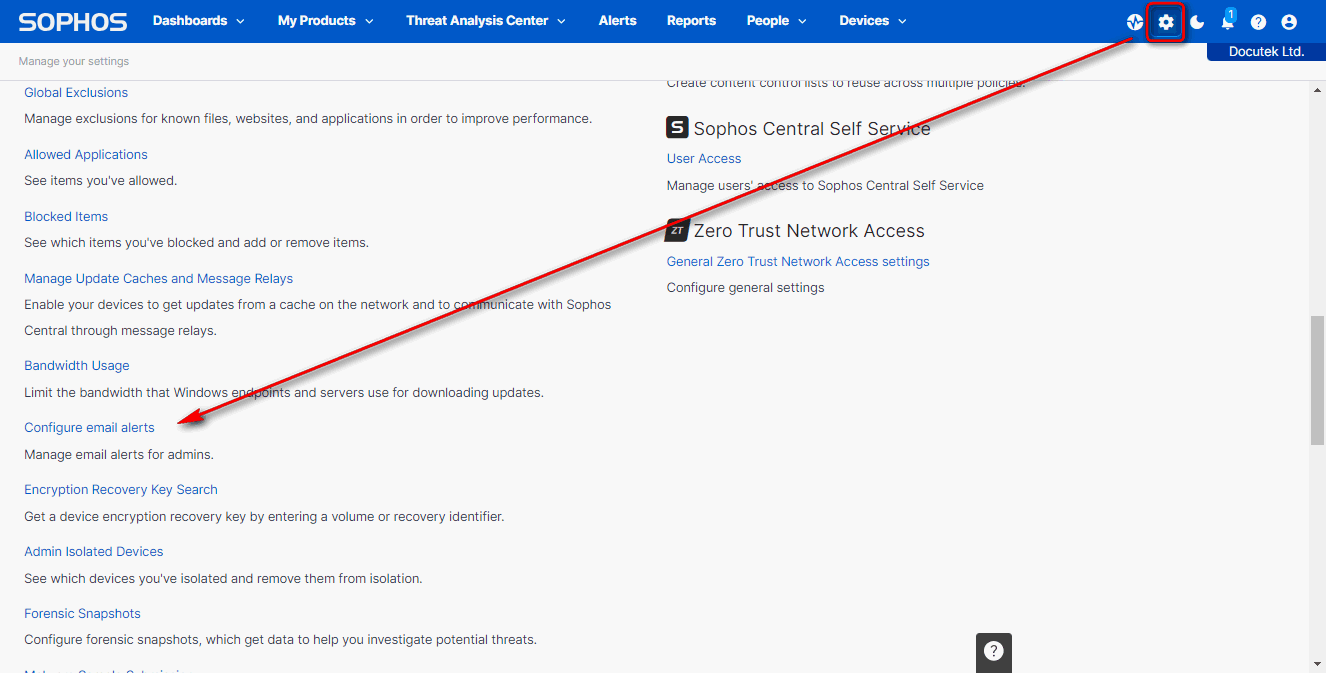1326x673 pixels.
Task: Open Manage Update Caches and Message Relays
Action: coord(159,278)
